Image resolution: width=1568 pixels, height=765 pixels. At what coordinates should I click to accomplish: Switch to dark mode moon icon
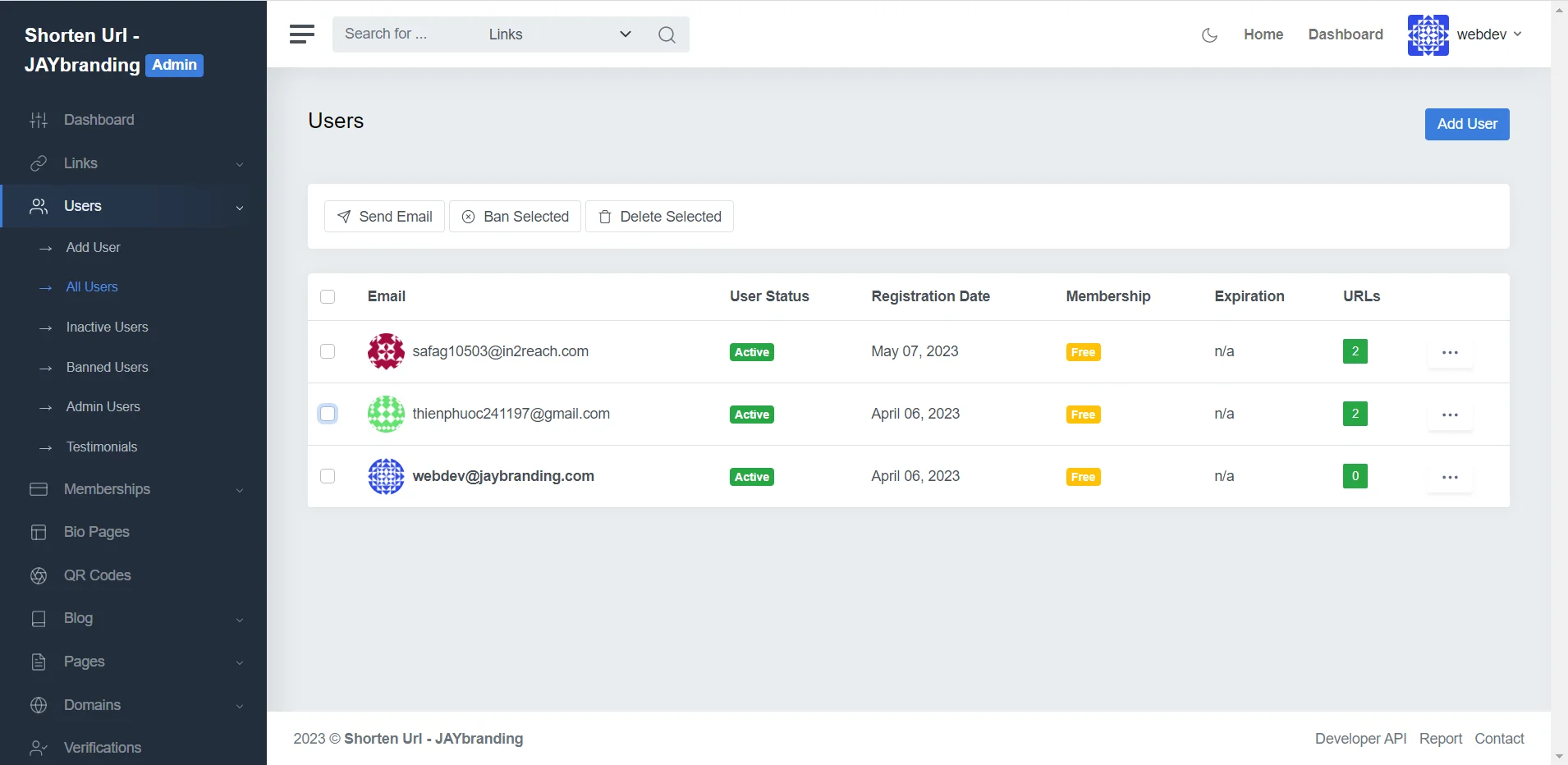[x=1209, y=34]
